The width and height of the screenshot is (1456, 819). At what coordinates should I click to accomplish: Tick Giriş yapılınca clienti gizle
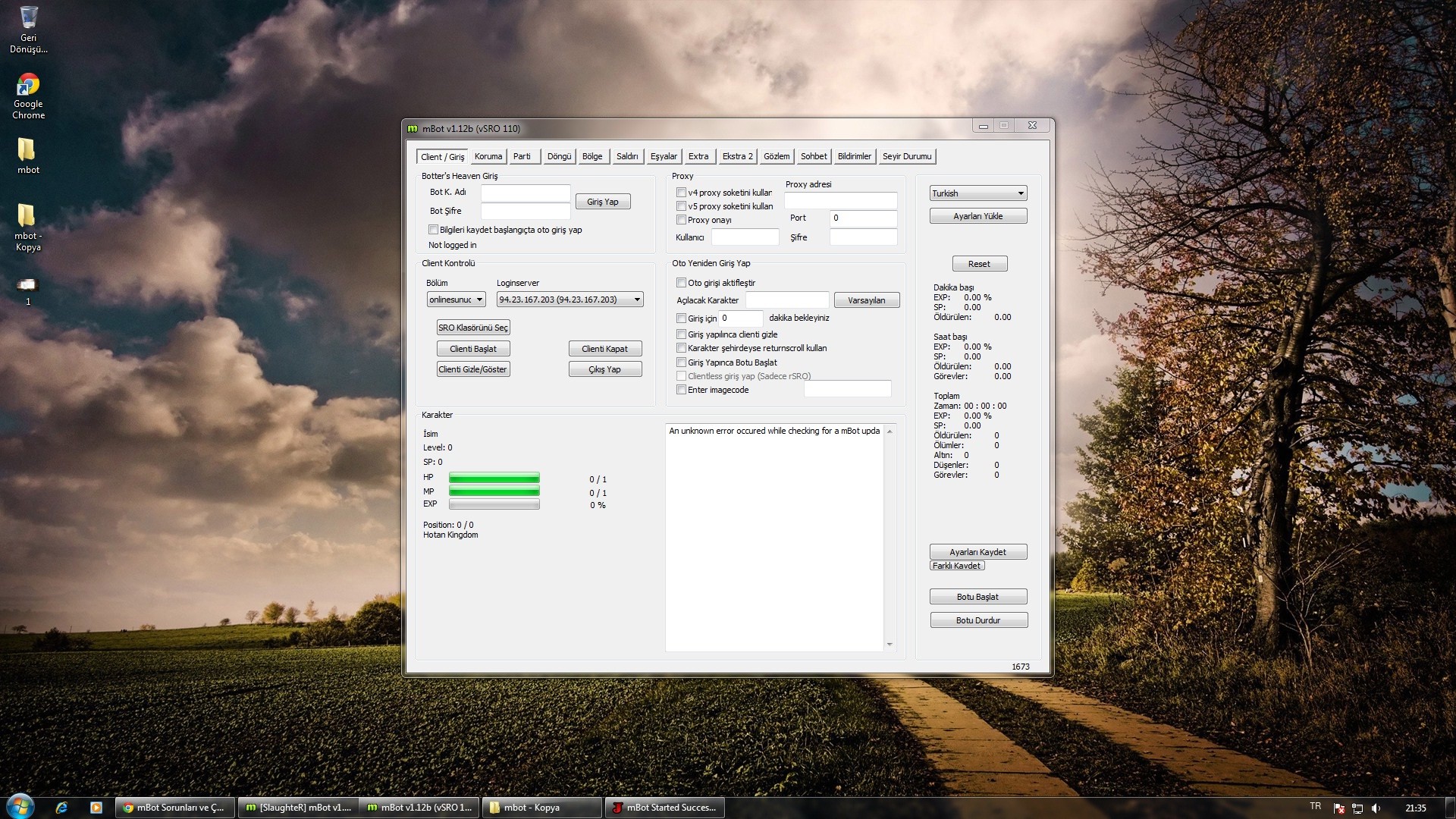681,334
